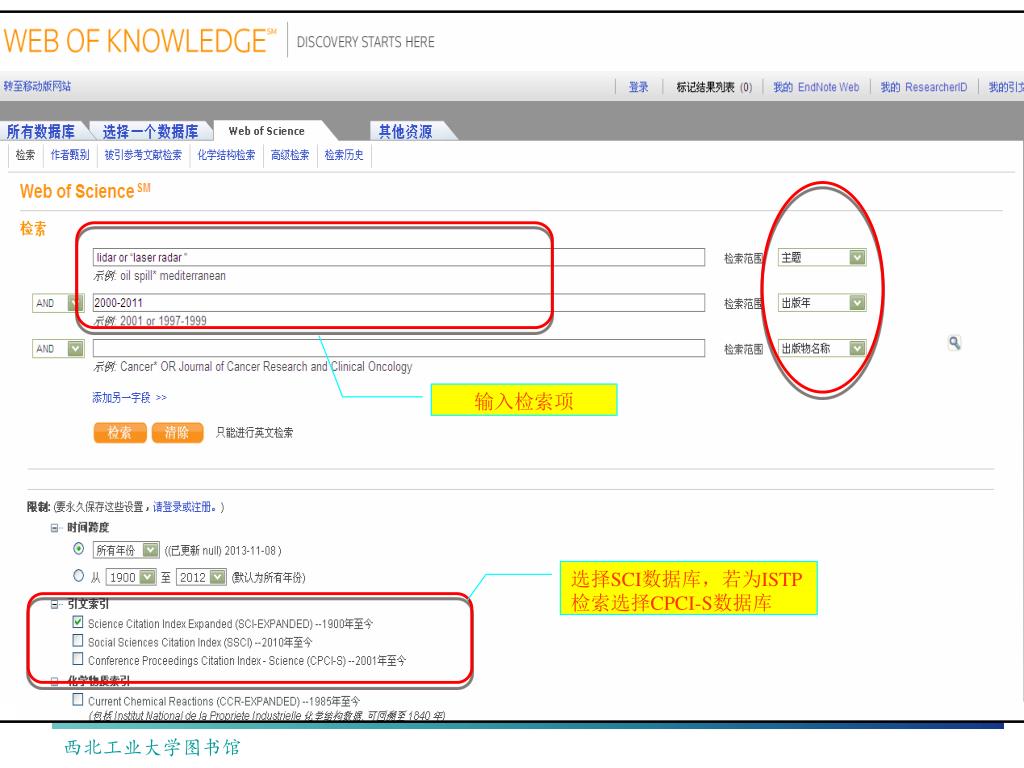The width and height of the screenshot is (1024, 768).
Task: Open the 化学结构检索 sub-tab
Action: pyautogui.click(x=226, y=155)
